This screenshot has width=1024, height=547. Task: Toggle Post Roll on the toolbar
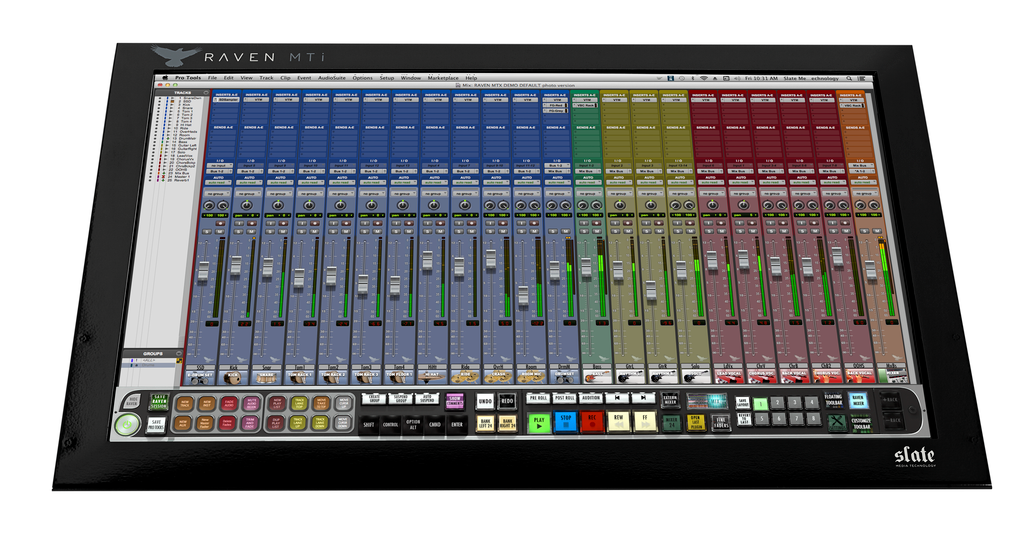click(x=564, y=398)
